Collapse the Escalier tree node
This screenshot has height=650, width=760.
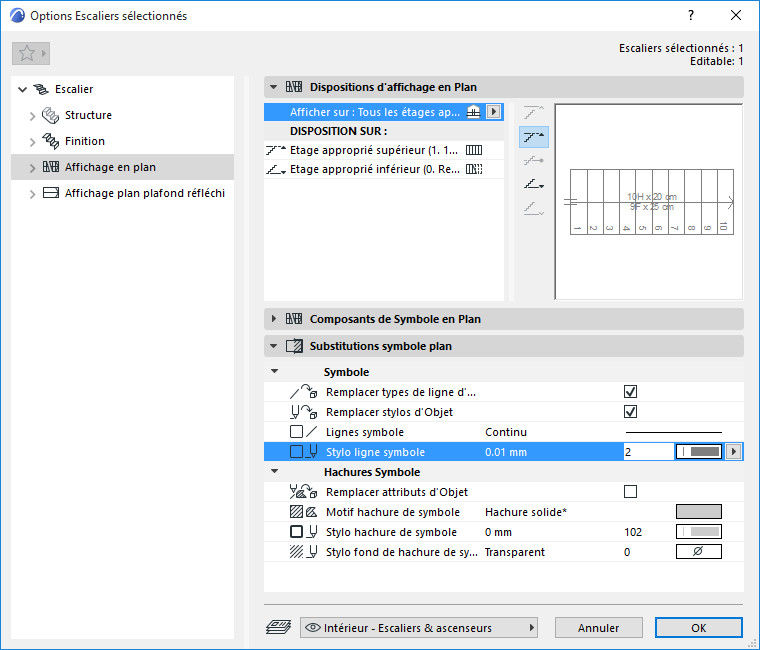pyautogui.click(x=22, y=89)
